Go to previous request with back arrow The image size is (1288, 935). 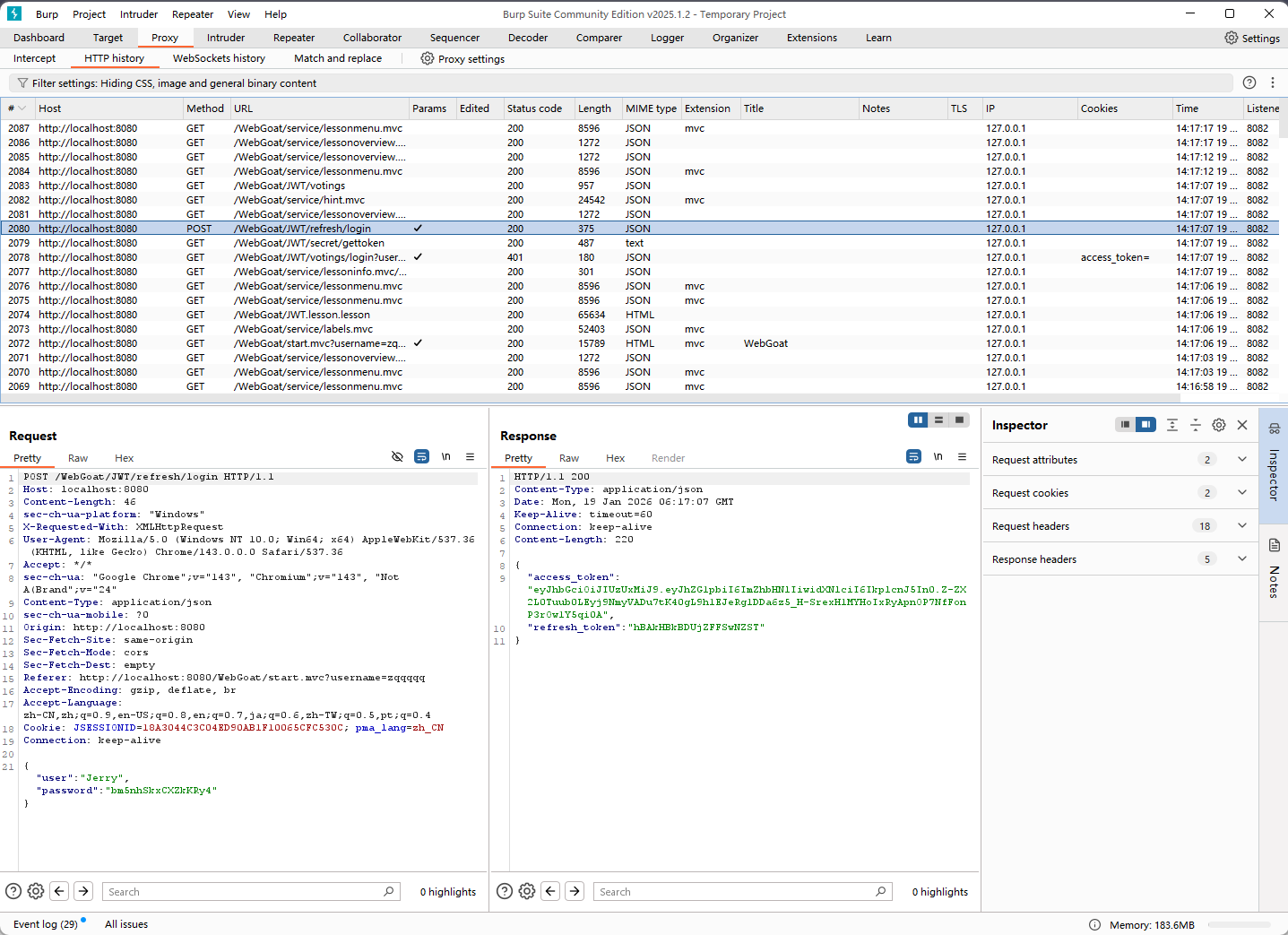59,891
